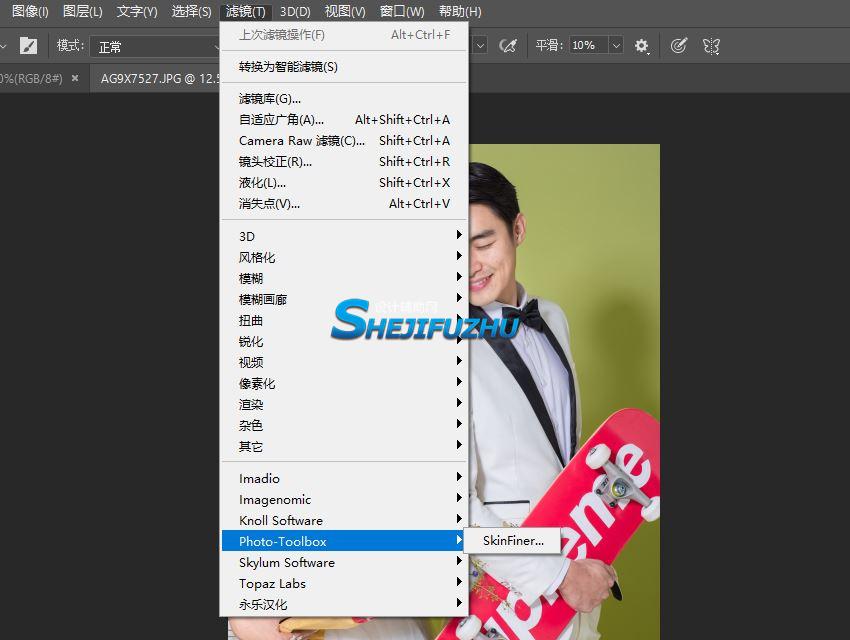Open the smoothing options gear
Image resolution: width=850 pixels, height=640 pixels.
(x=642, y=46)
